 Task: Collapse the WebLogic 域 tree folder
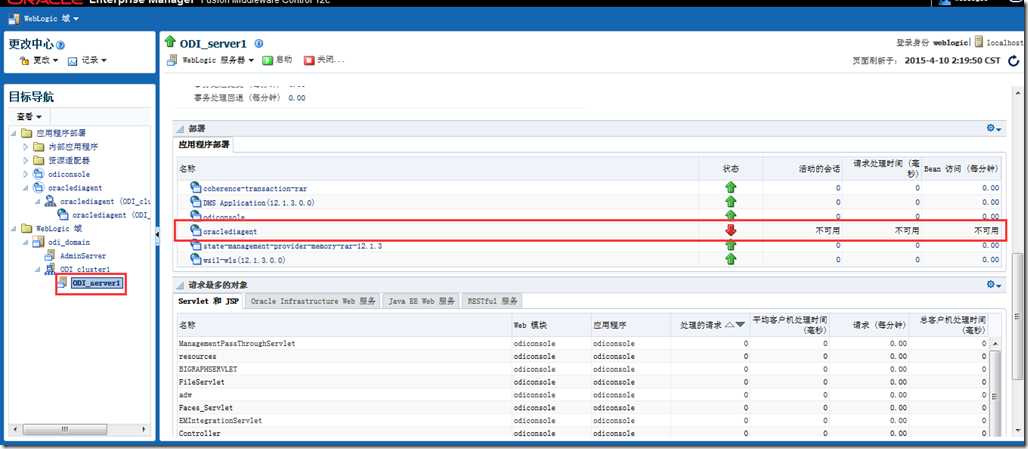coord(14,229)
